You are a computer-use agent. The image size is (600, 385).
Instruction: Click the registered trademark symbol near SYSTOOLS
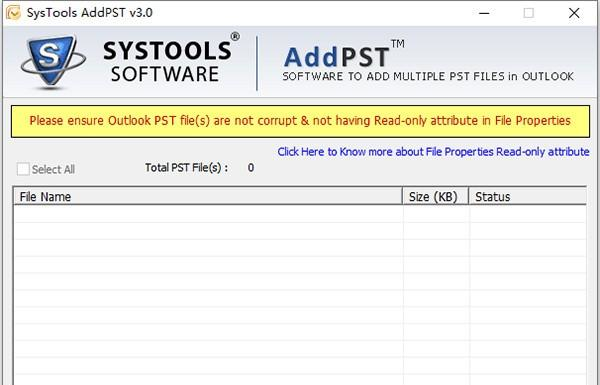[235, 37]
